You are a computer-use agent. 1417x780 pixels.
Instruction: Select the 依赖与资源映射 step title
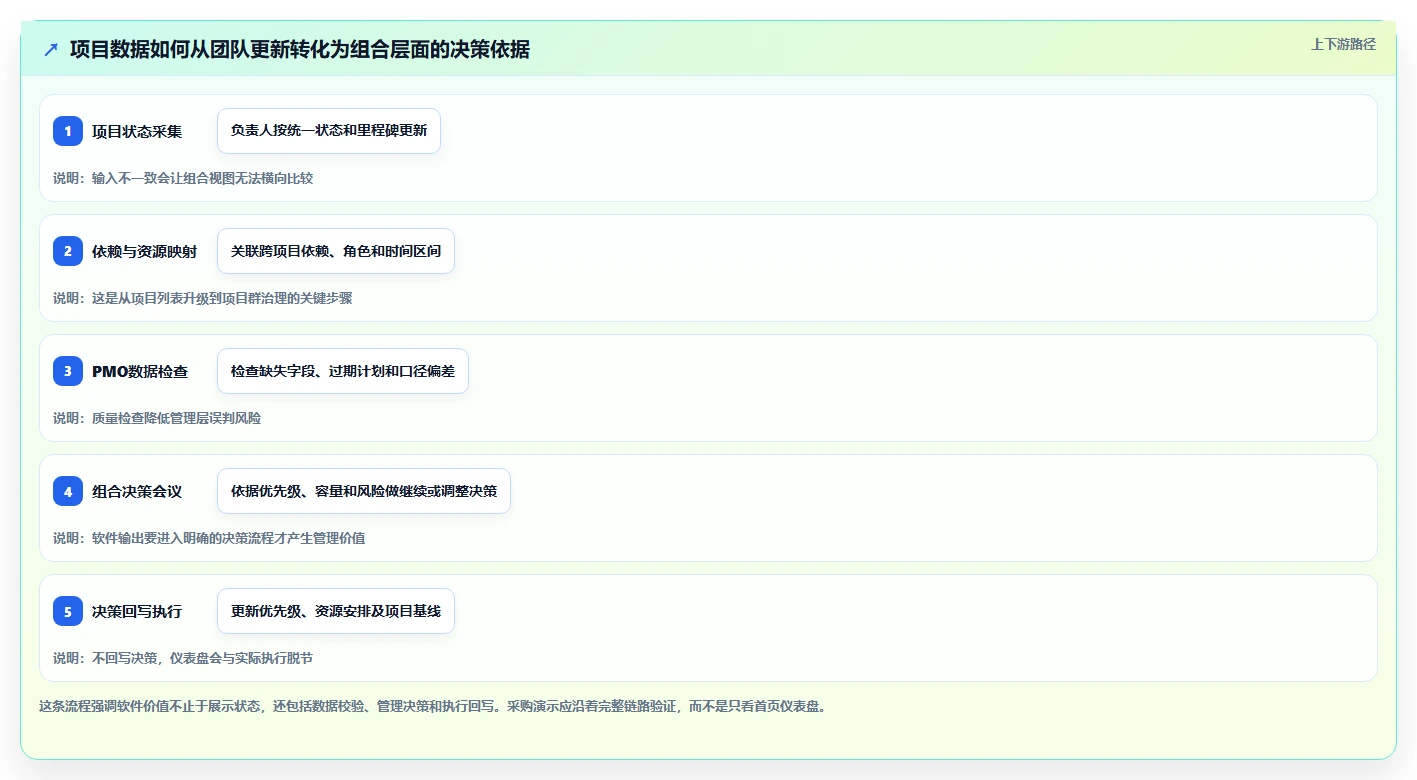144,251
